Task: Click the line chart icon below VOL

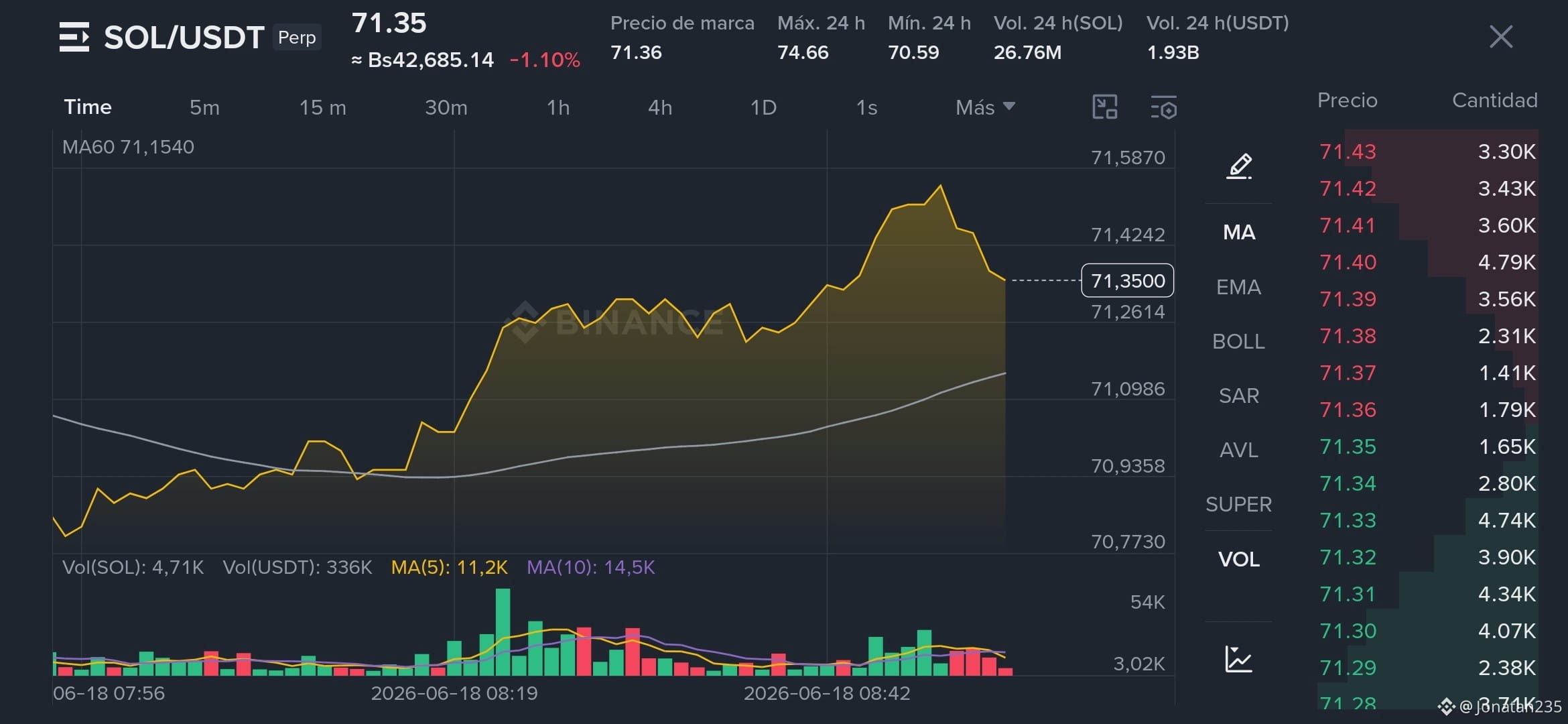Action: pyautogui.click(x=1238, y=659)
